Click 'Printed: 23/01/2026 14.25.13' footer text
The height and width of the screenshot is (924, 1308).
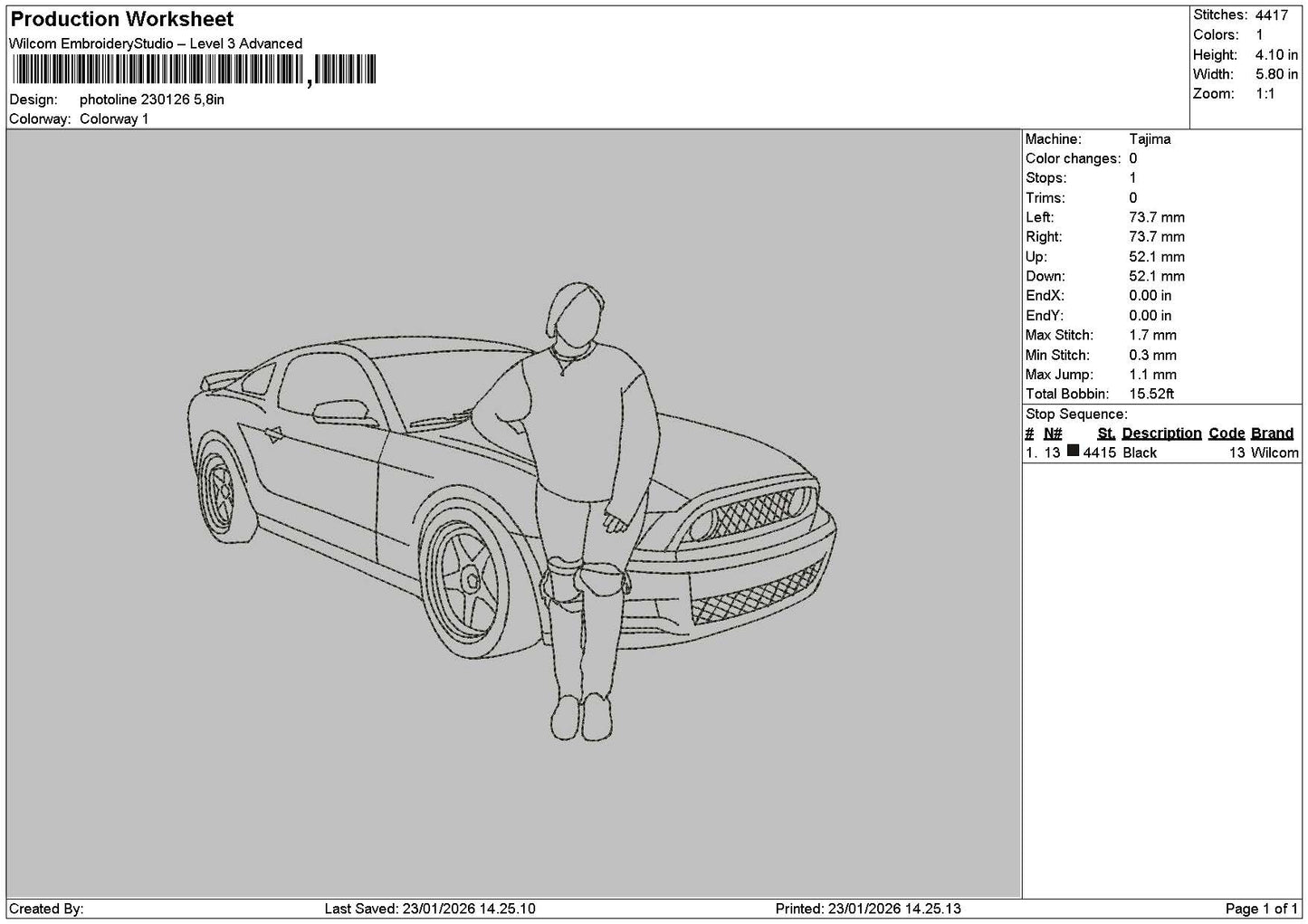pyautogui.click(x=868, y=909)
